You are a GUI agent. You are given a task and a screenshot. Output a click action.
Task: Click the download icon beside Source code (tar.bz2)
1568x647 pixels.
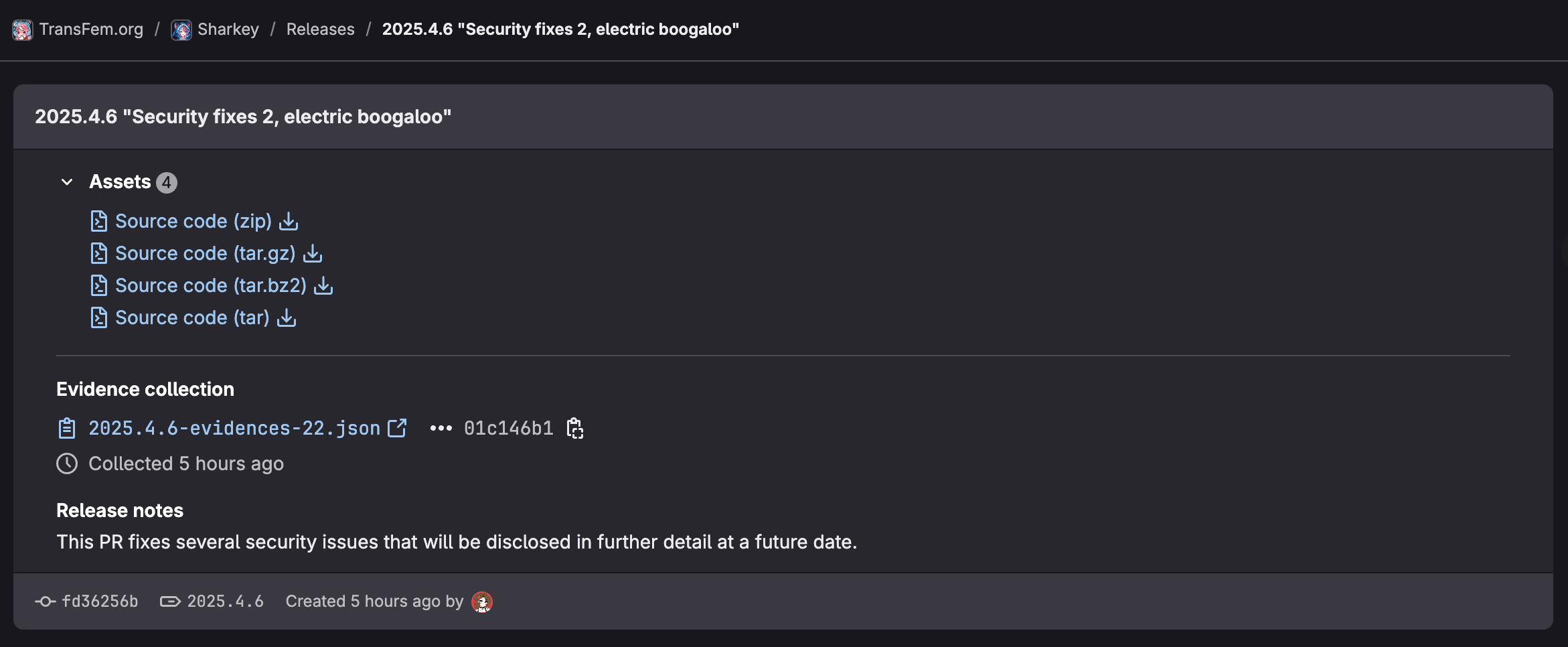click(323, 285)
